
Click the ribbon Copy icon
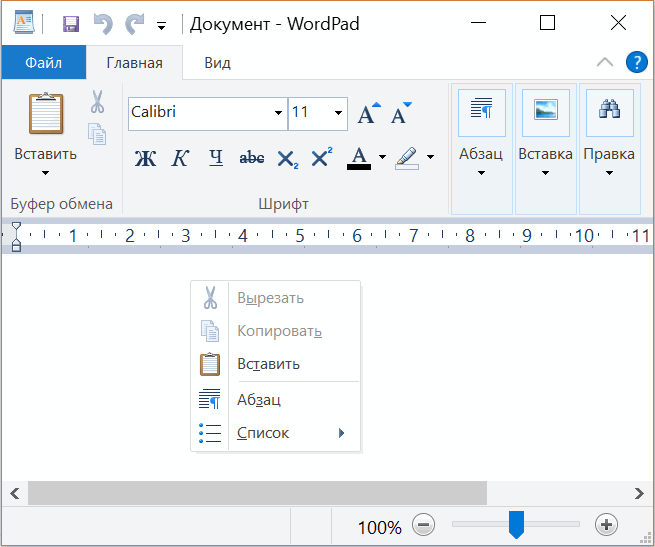pos(97,134)
